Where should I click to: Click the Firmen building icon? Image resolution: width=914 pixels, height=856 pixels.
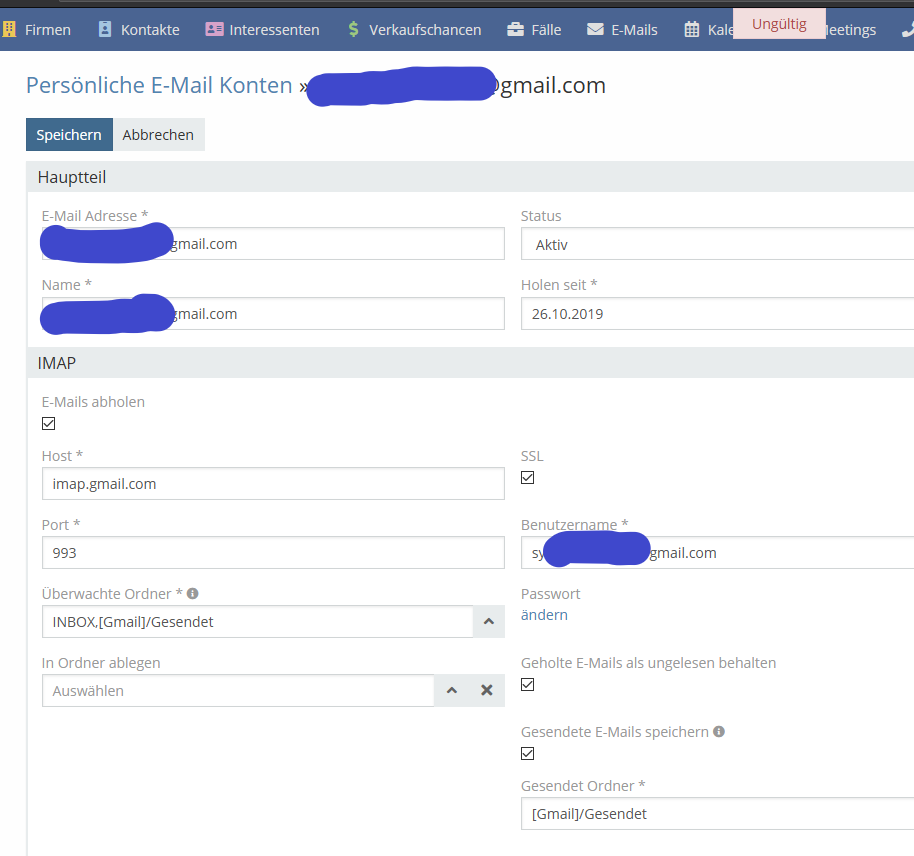(10, 30)
